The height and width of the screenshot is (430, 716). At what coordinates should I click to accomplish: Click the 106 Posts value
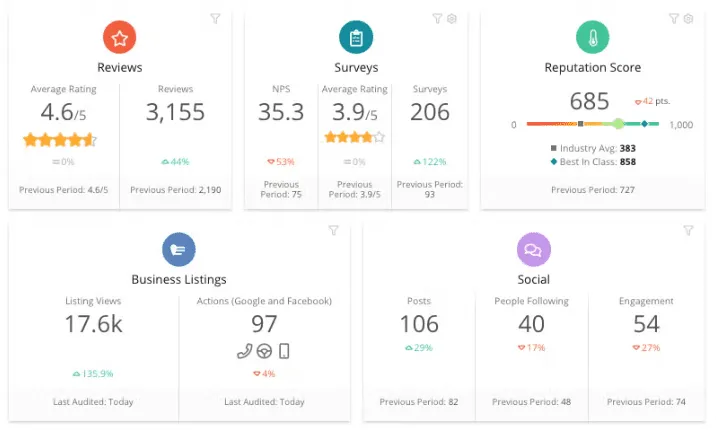tap(419, 323)
